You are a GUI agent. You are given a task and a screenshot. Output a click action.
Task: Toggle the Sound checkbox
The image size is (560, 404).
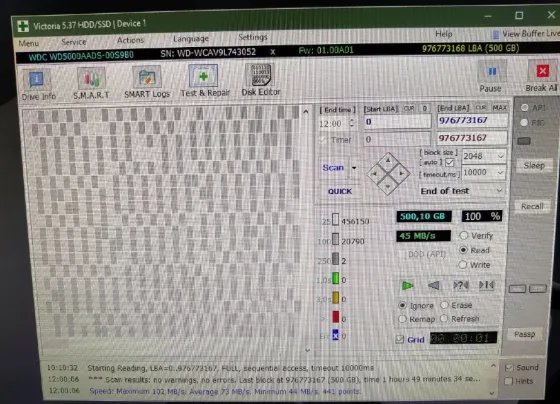click(509, 368)
